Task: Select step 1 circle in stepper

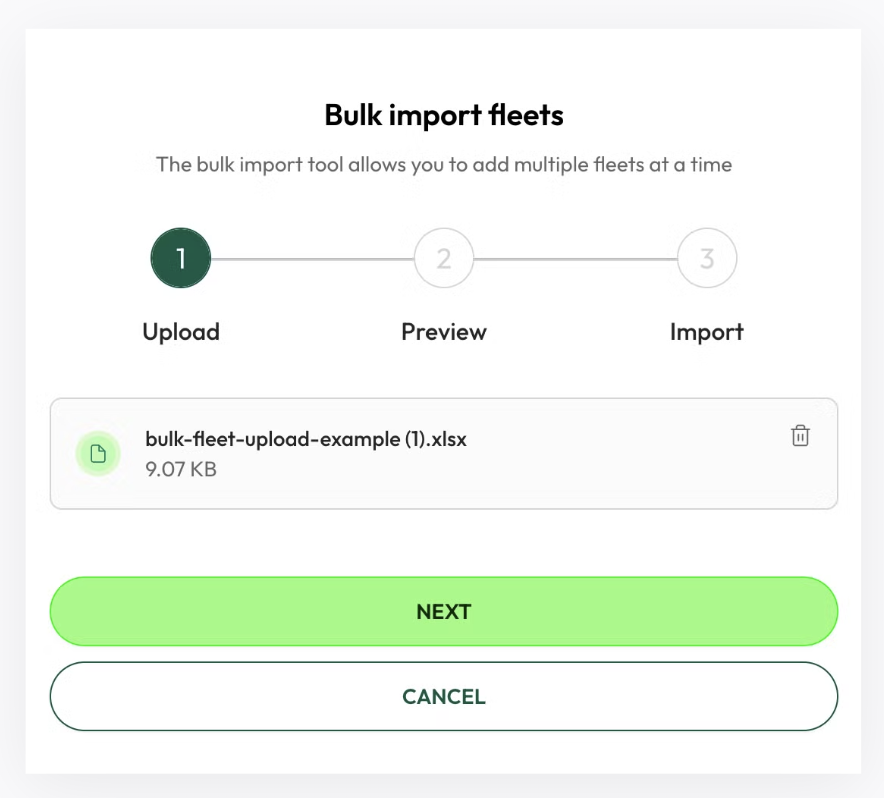Action: [180, 258]
